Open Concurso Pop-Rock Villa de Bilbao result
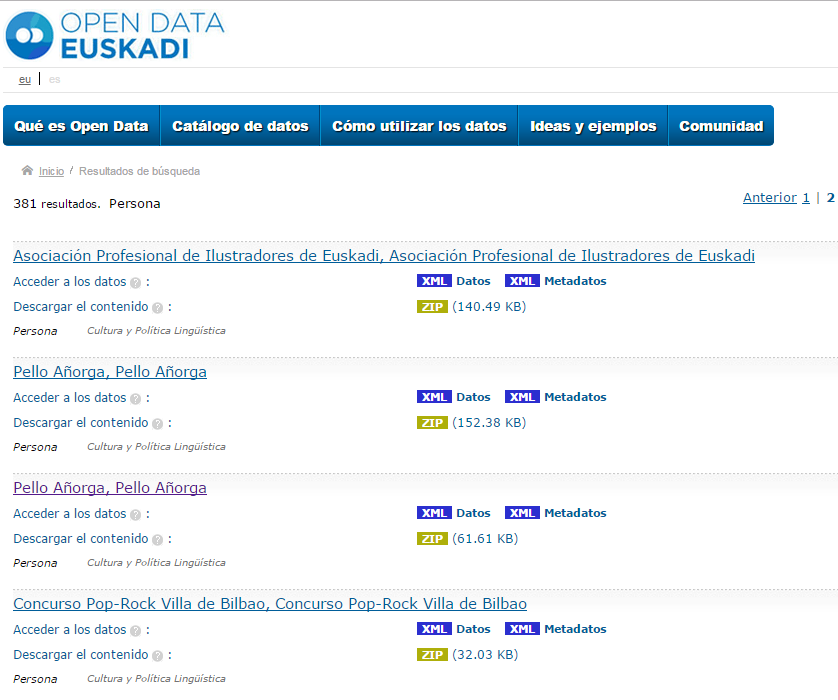Screen dimensions: 838x700 (x=270, y=604)
